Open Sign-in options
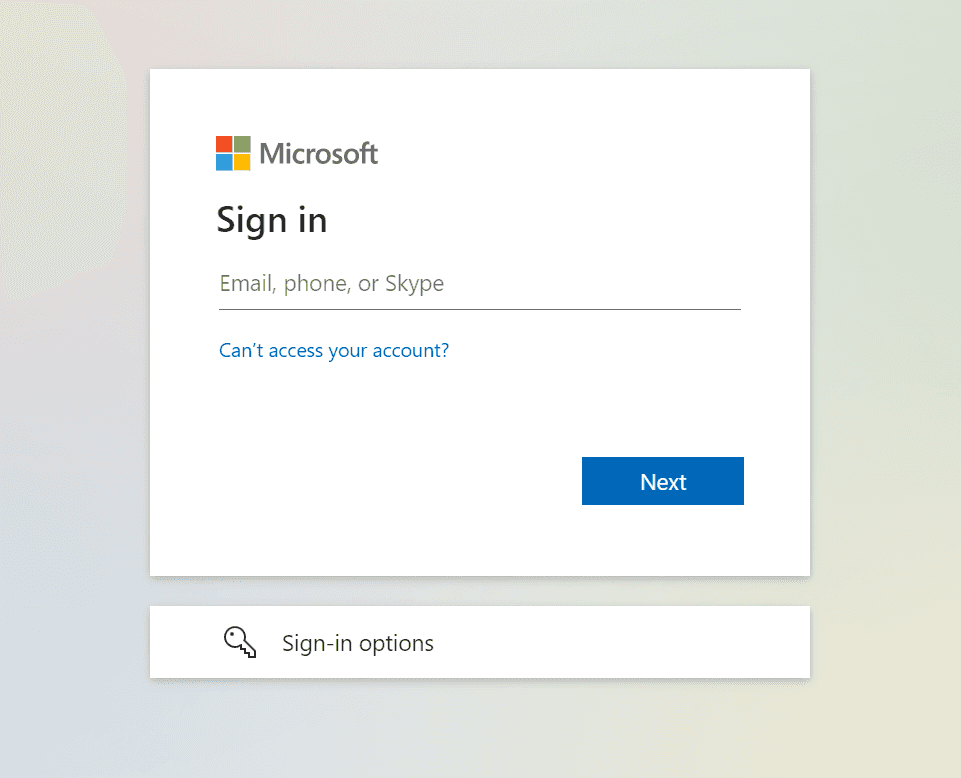This screenshot has width=961, height=778. click(x=480, y=642)
